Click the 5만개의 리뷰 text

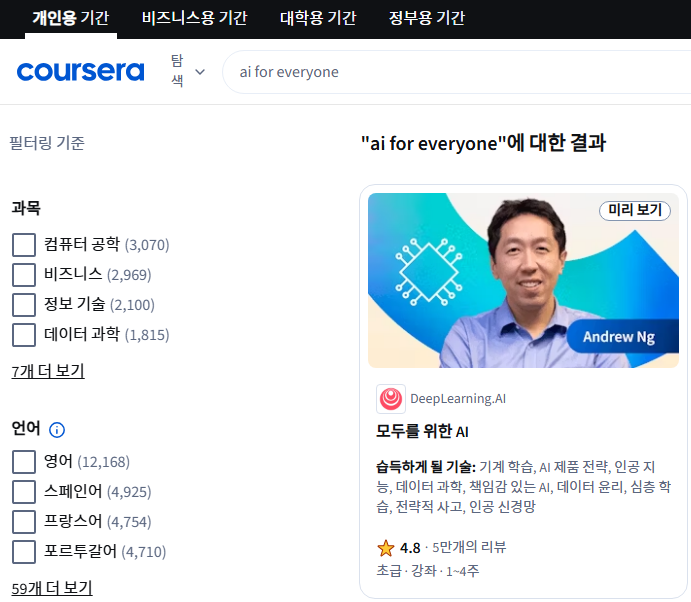pos(469,547)
